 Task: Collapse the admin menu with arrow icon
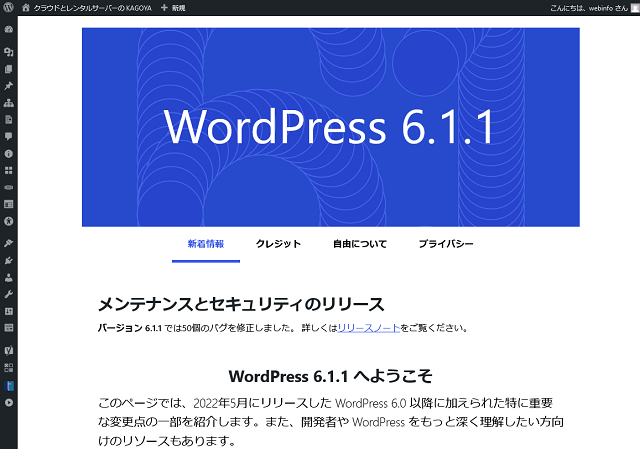click(x=8, y=402)
